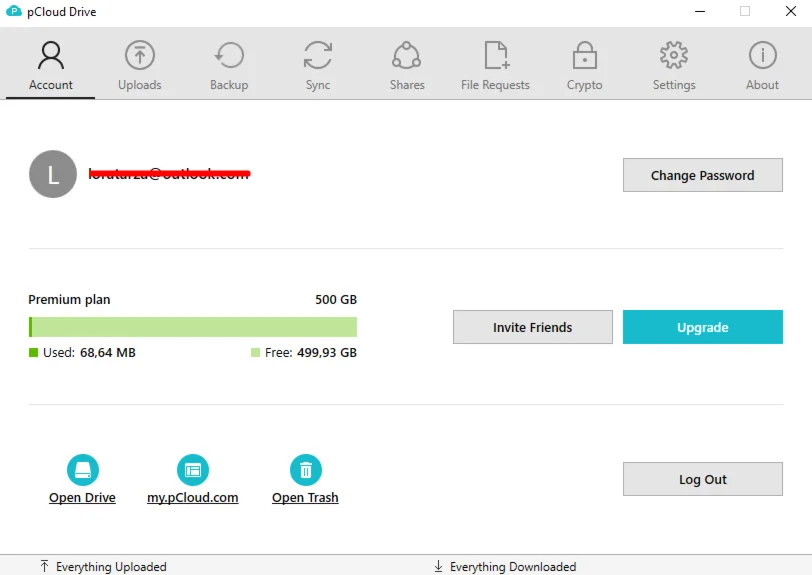Show the About tab

coord(762,66)
